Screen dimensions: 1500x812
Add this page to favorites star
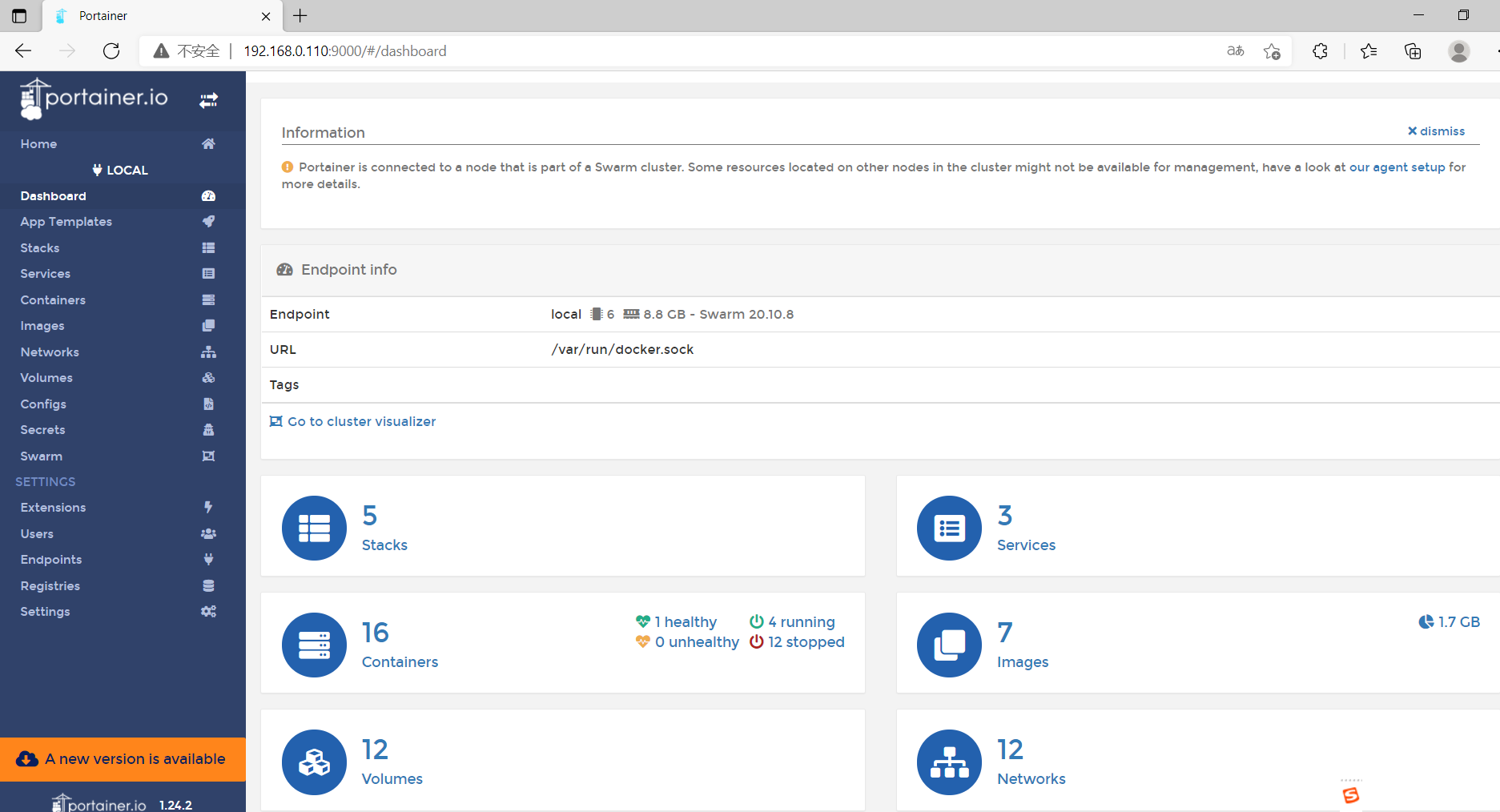click(x=1272, y=51)
